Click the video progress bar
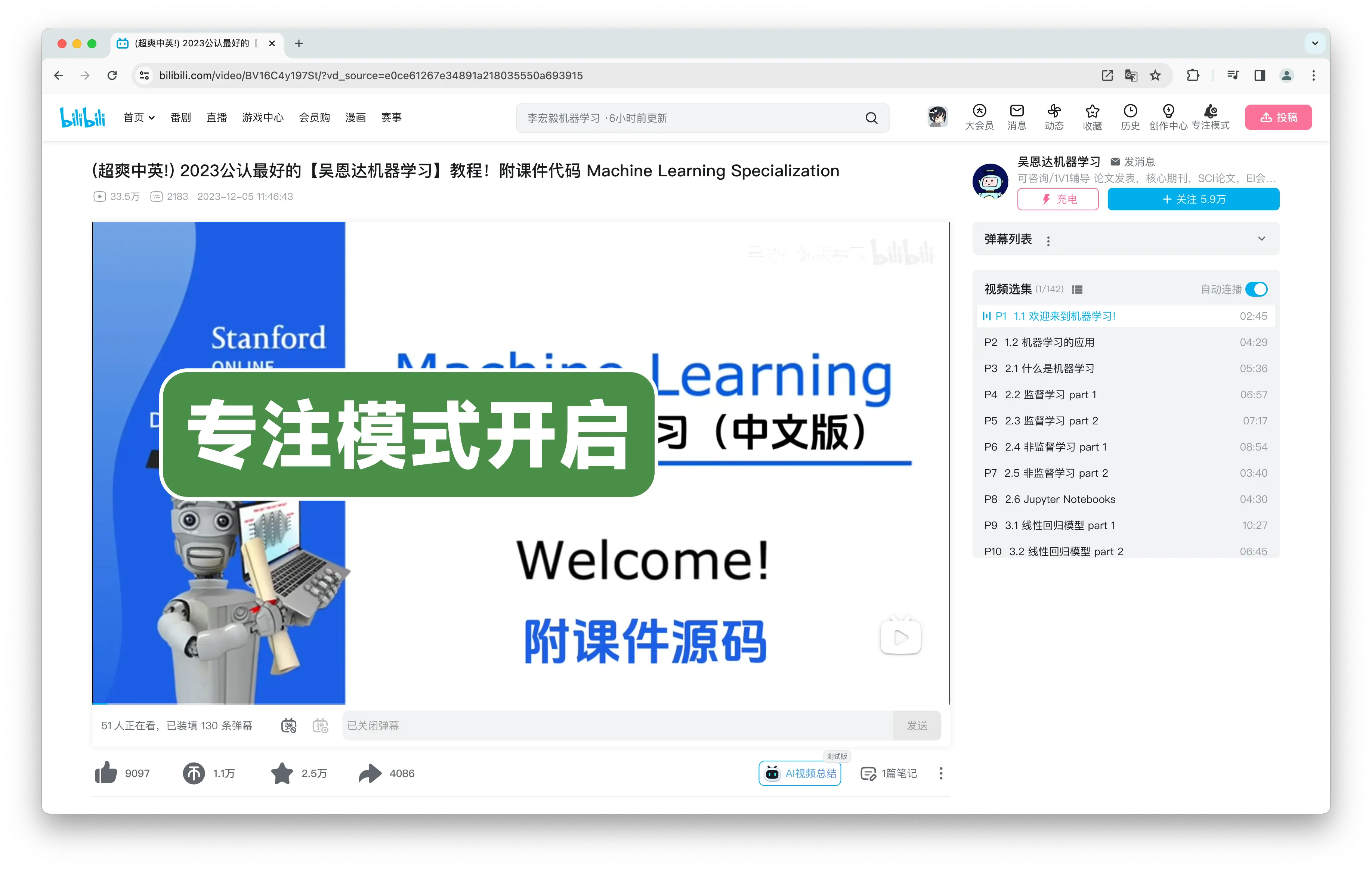 coord(521,704)
